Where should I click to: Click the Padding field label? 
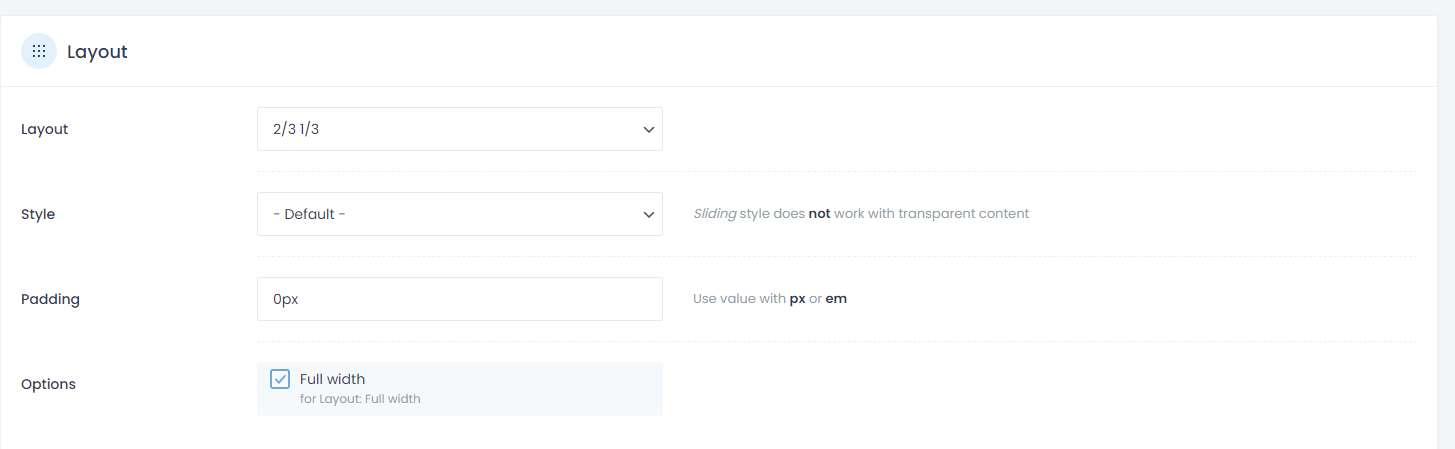point(50,299)
